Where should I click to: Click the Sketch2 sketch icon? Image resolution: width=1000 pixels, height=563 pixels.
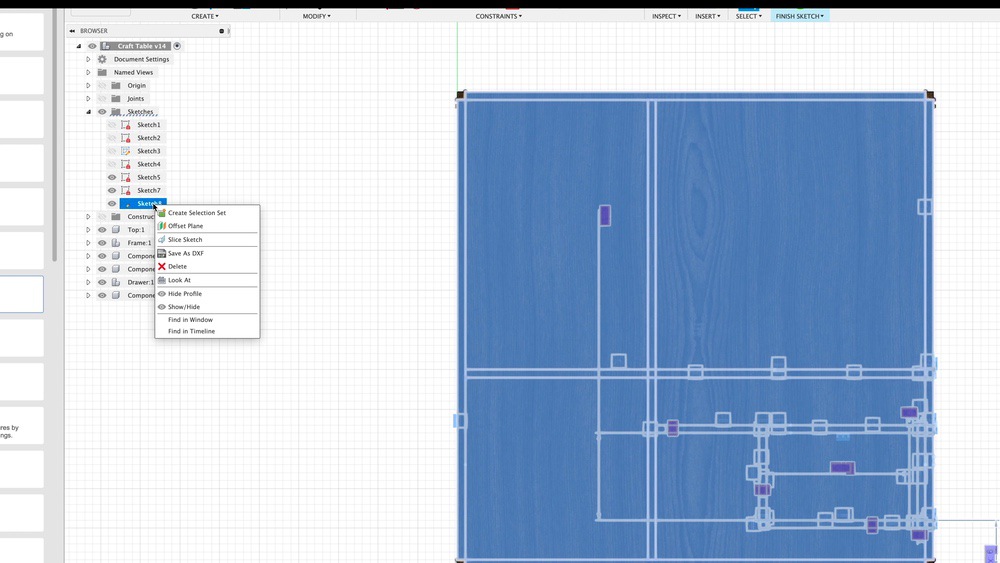(126, 138)
